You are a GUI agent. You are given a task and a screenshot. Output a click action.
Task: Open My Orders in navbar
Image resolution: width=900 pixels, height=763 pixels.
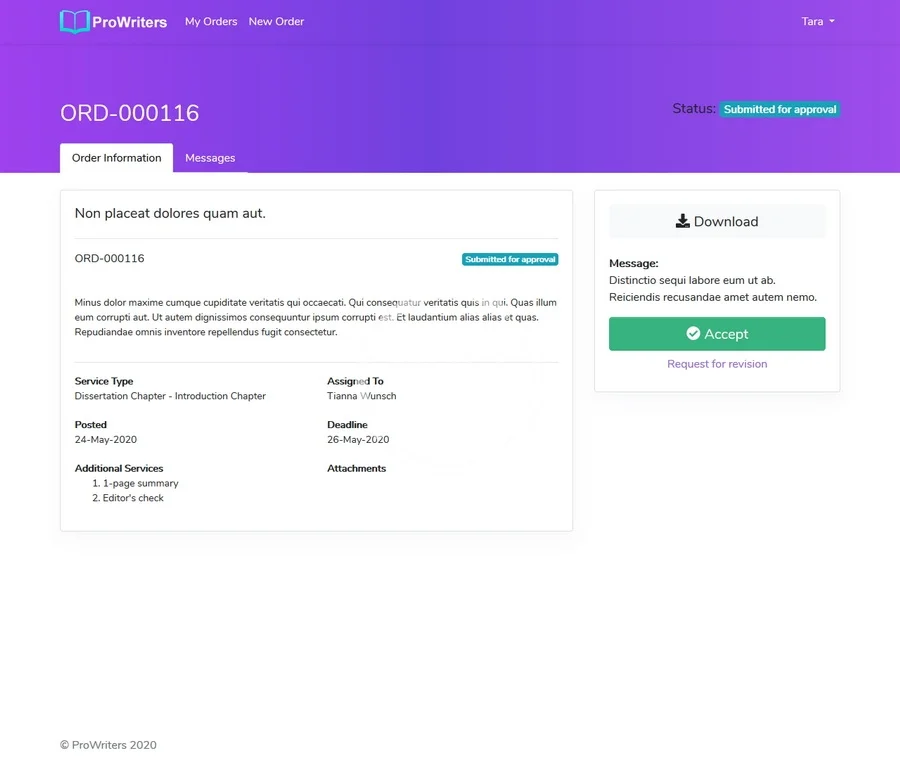[211, 21]
